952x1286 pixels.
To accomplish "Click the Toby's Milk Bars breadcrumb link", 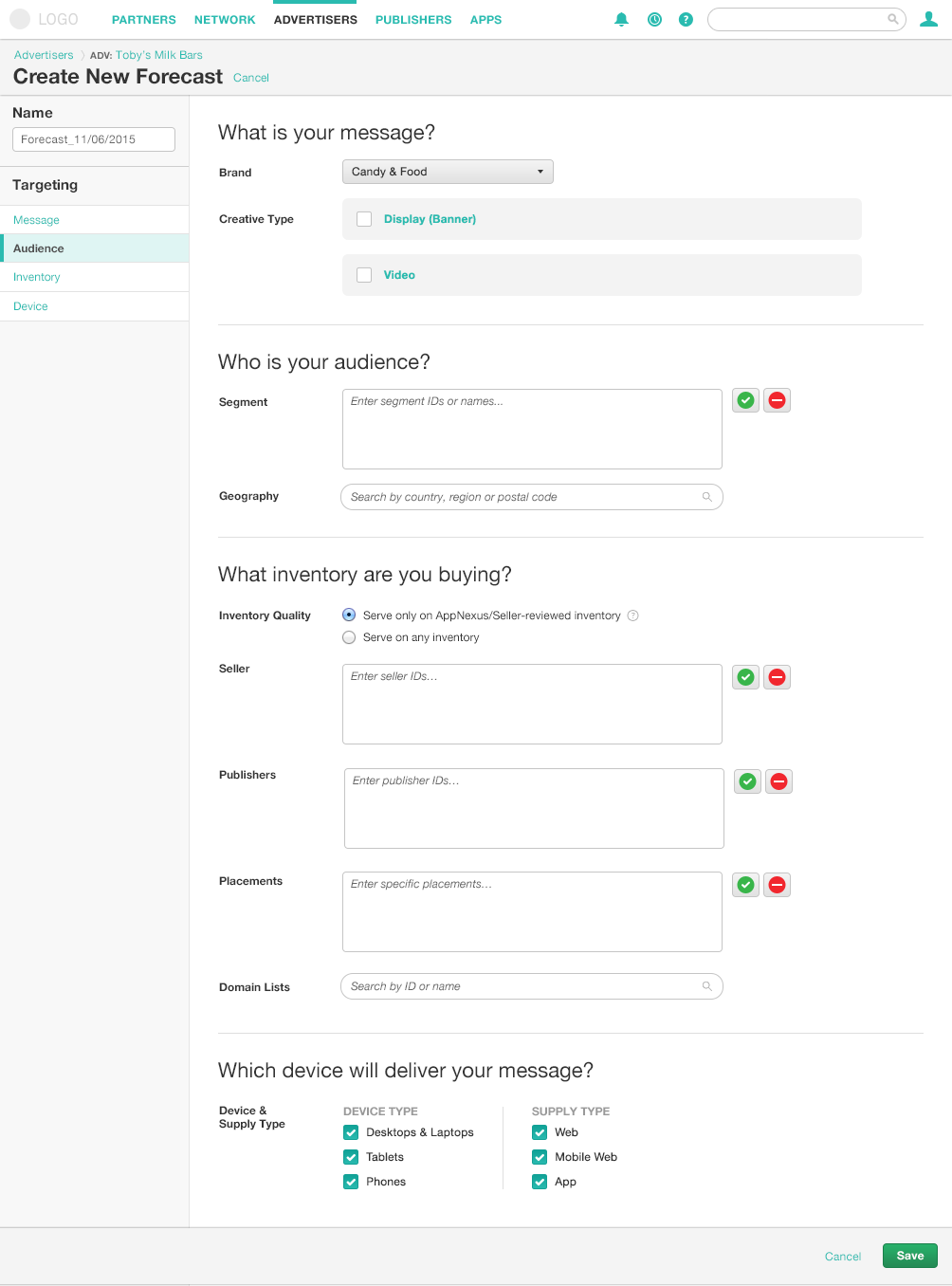I will point(159,55).
